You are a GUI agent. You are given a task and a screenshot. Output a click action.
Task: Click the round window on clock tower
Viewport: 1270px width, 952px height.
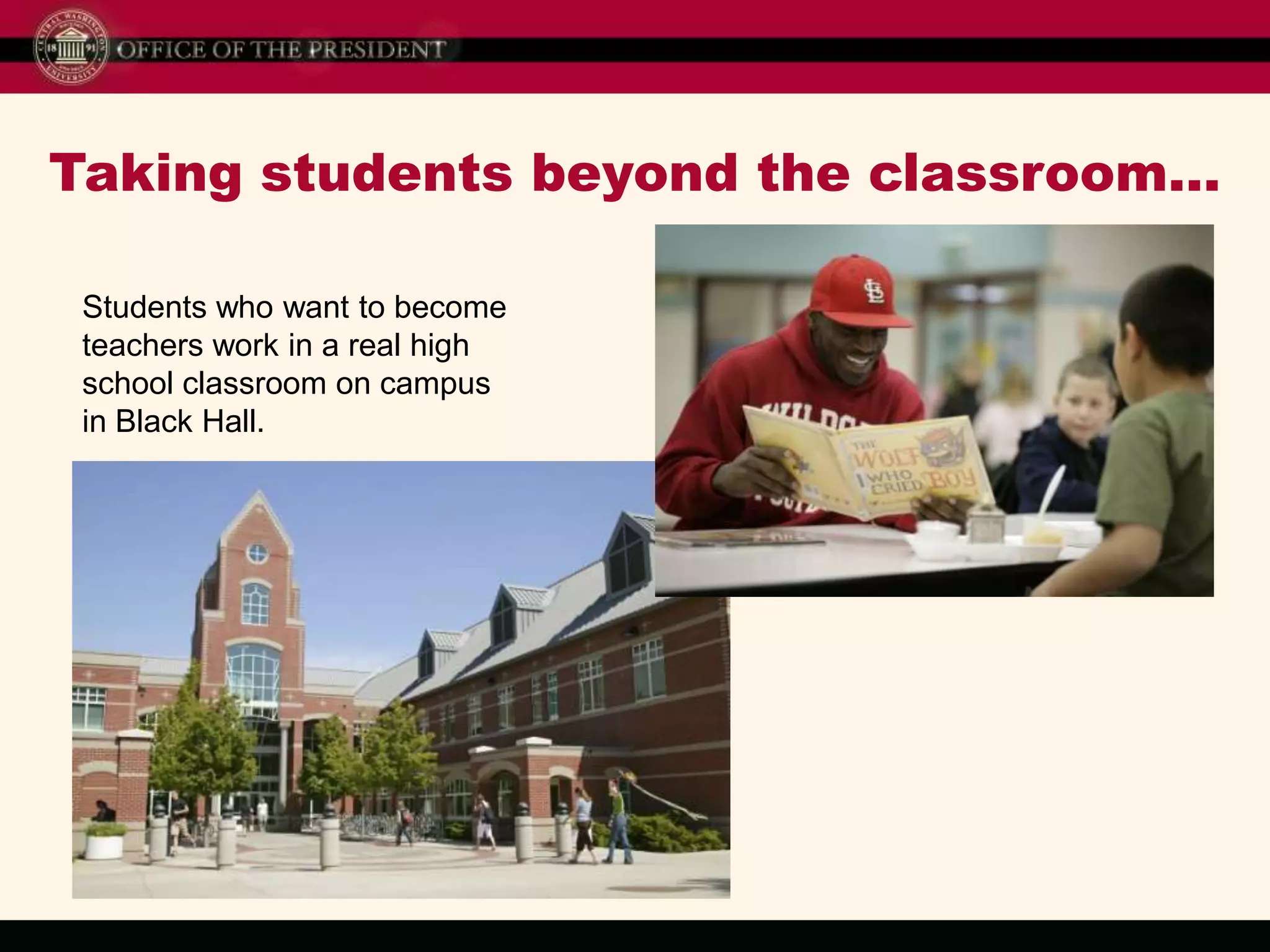[257, 553]
